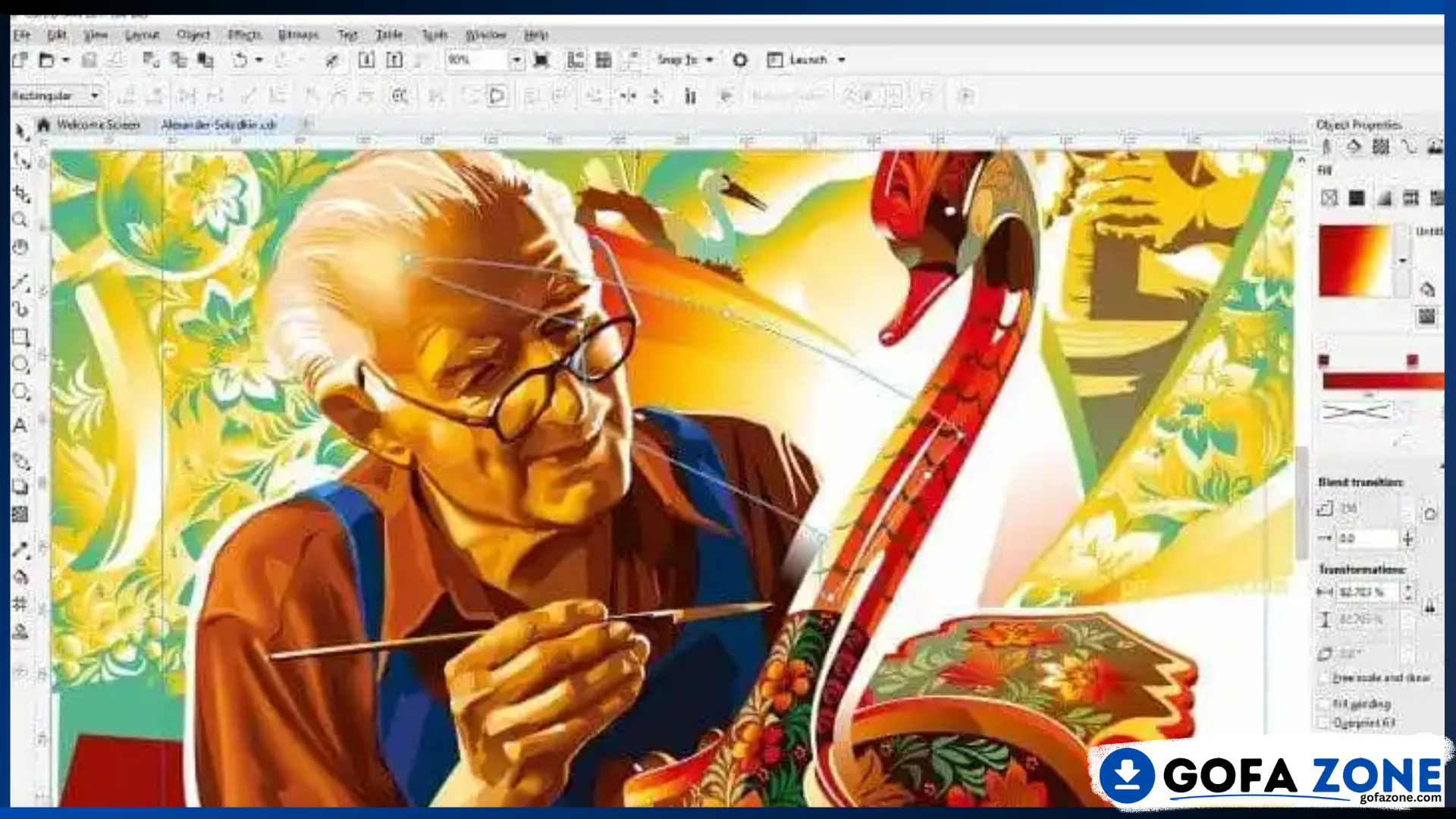Select the left gradient color node
Viewport: 1456px width, 819px height.
pos(1324,360)
